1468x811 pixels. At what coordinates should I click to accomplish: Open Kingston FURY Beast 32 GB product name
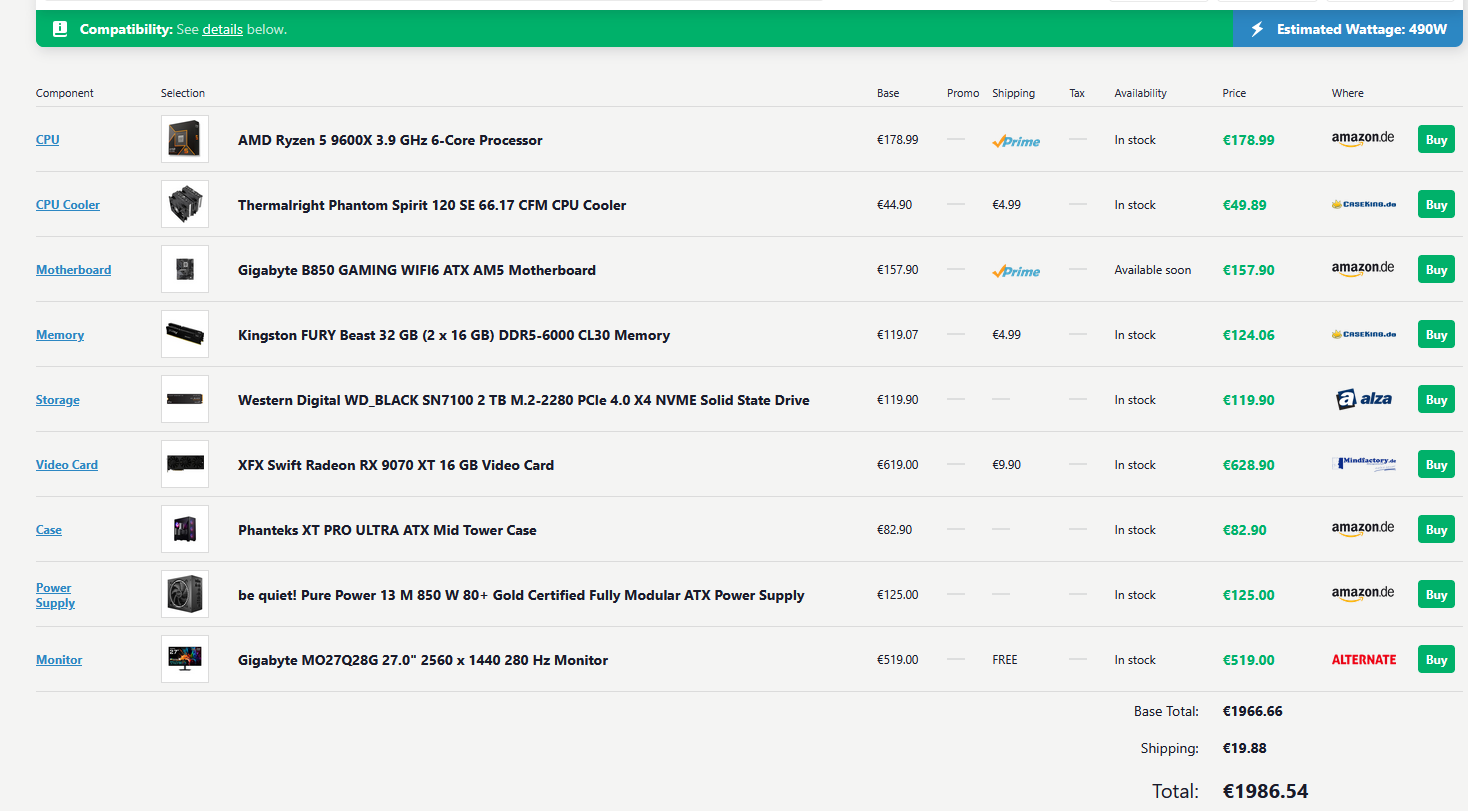[x=454, y=335]
